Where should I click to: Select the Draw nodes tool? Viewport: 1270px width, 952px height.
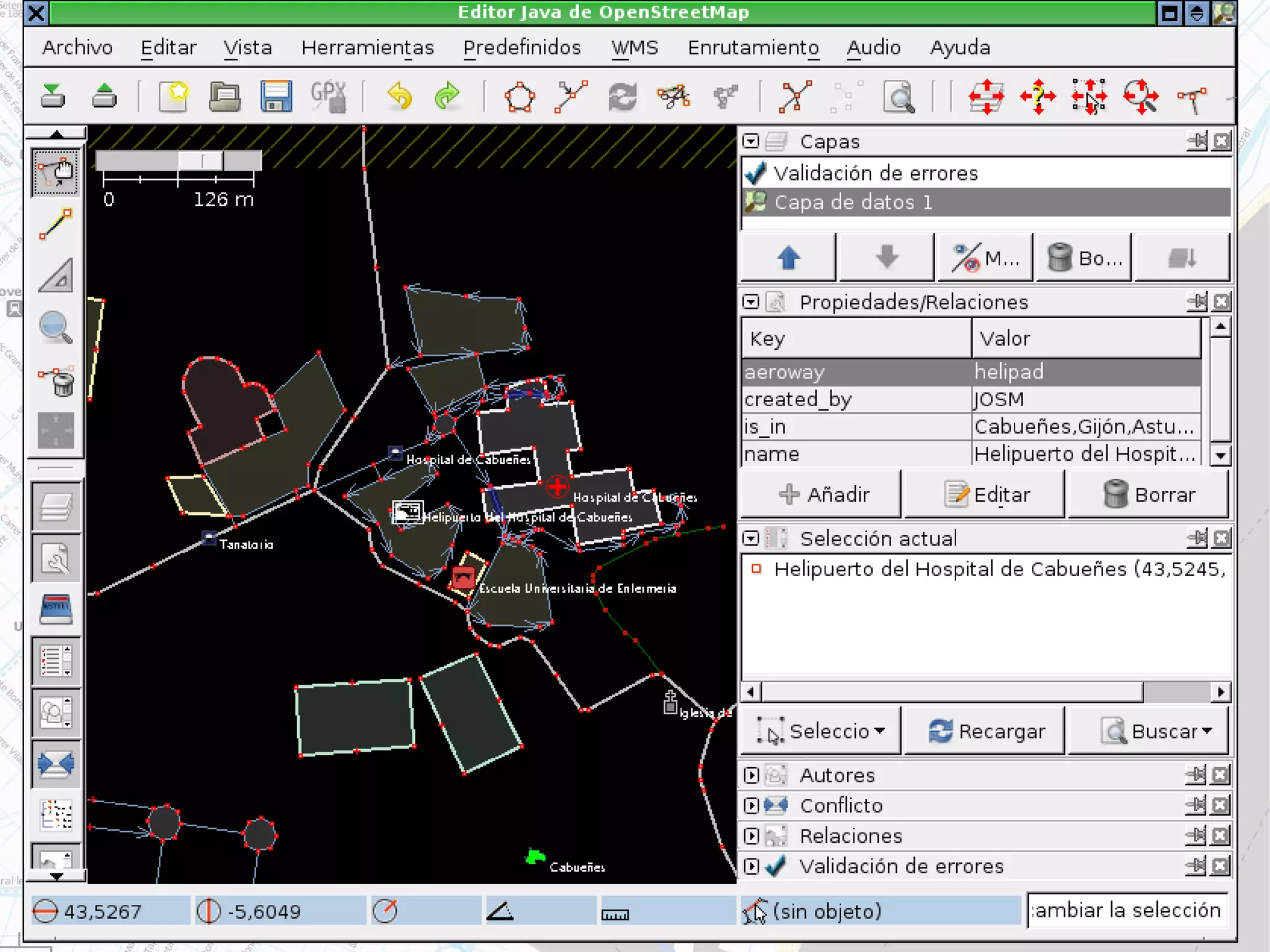coord(56,224)
